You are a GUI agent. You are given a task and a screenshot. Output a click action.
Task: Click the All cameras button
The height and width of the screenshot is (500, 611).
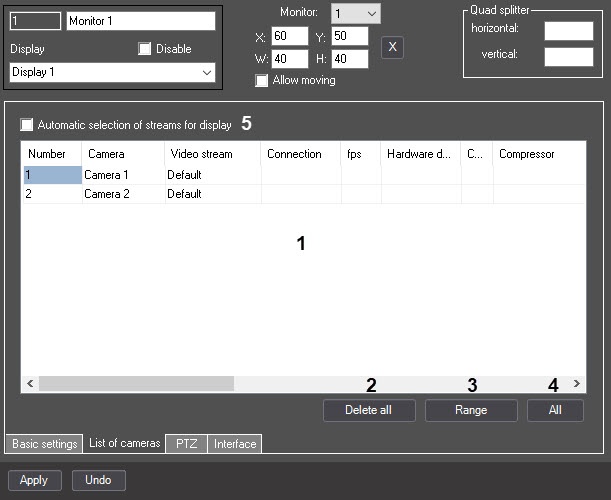point(555,410)
